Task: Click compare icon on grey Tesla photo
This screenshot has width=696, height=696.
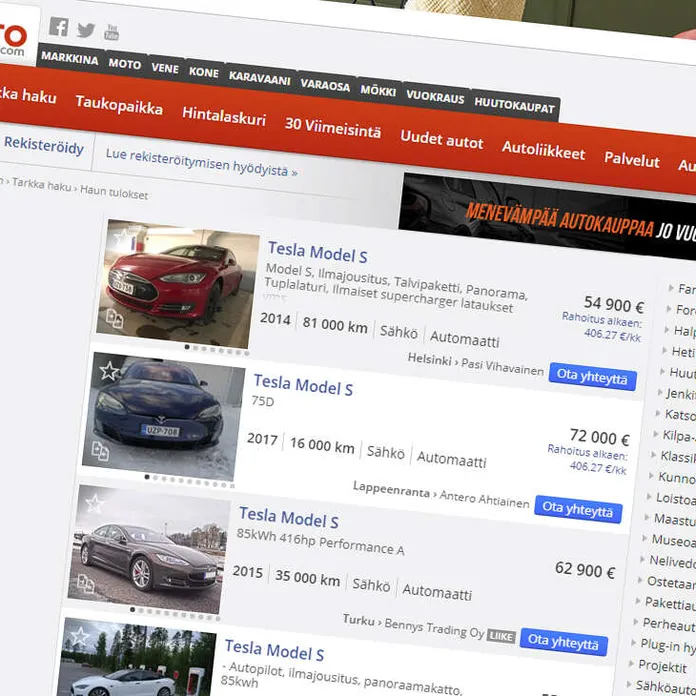Action: [x=86, y=584]
